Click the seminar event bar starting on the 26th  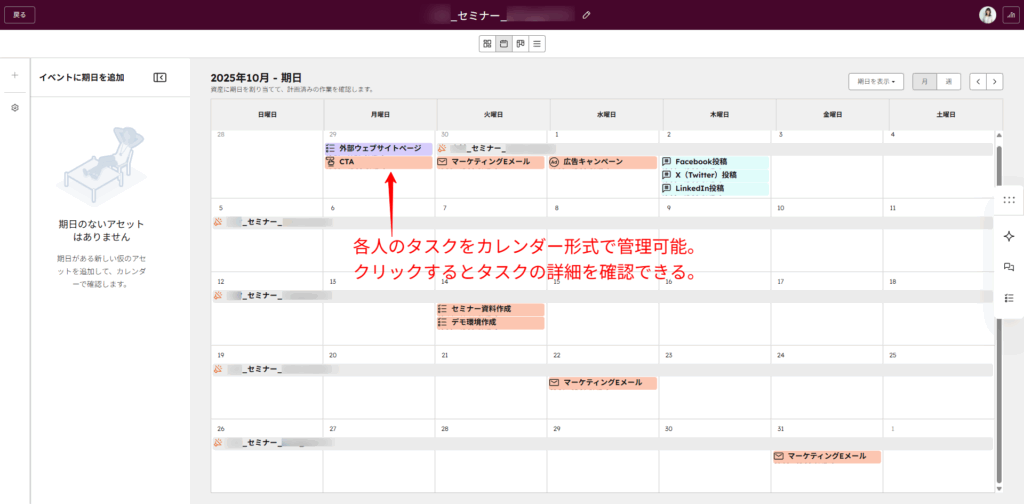pyautogui.click(x=603, y=443)
